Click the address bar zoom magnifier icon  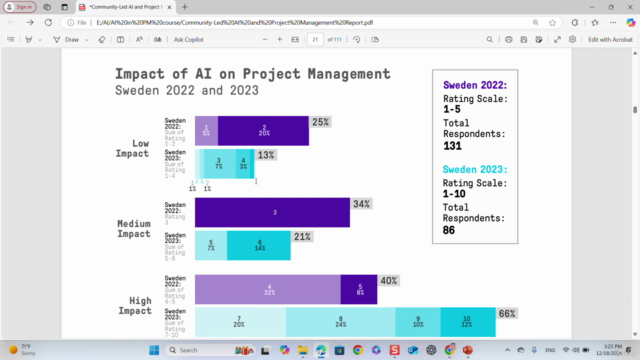pyautogui.click(x=536, y=22)
